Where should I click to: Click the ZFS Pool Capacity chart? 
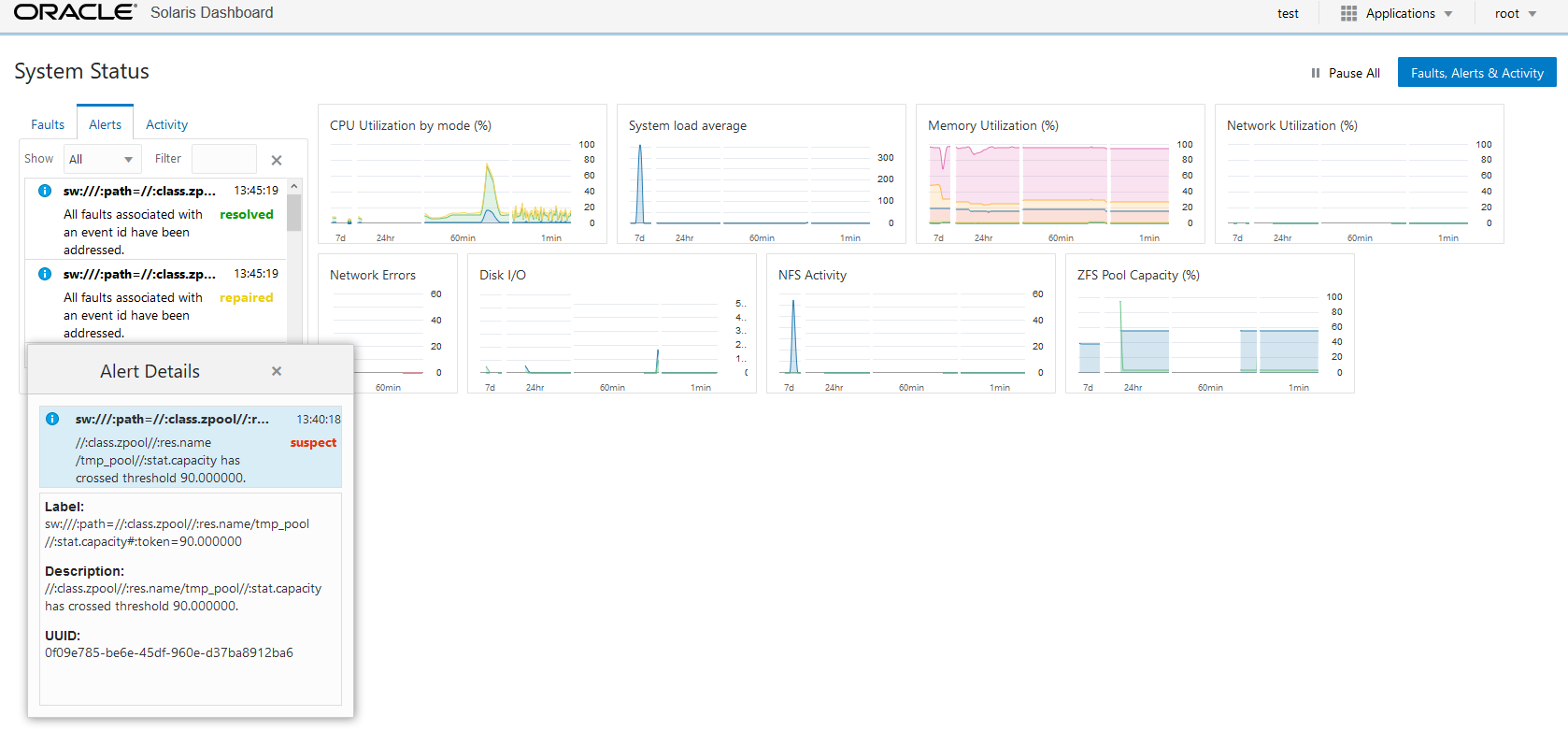(1210, 323)
